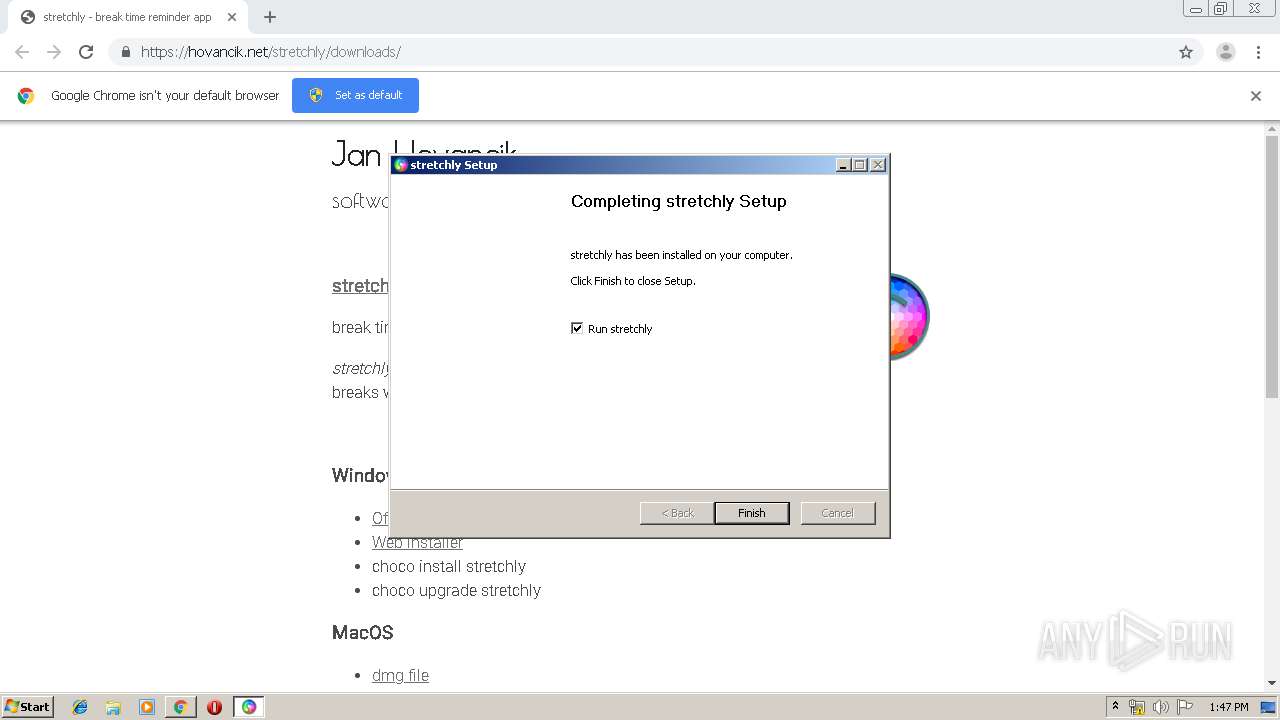Minimize the stretchly Setup window
1280x720 pixels.
(x=843, y=165)
